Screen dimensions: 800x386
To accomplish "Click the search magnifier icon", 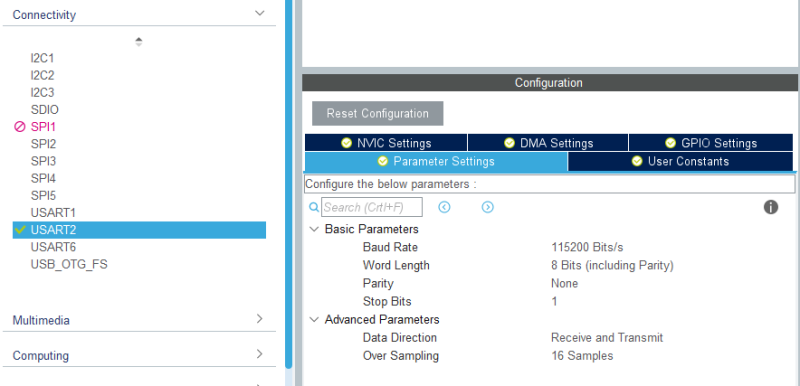I will (314, 208).
